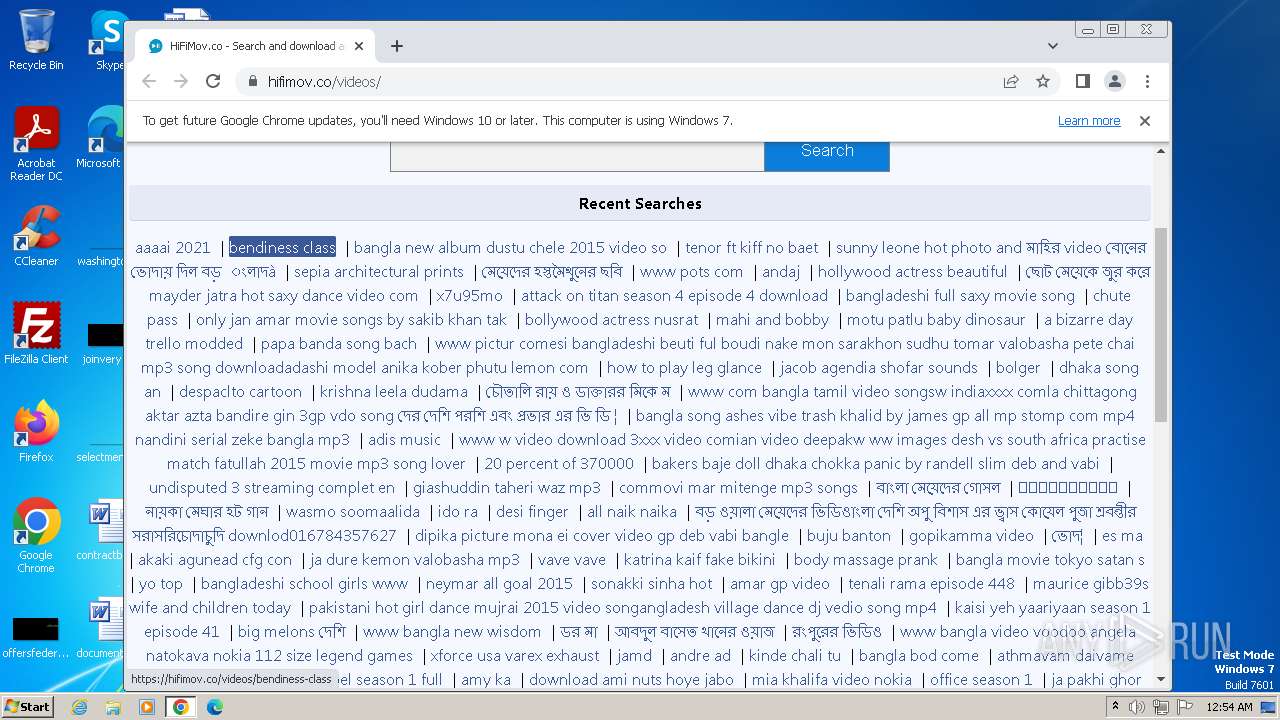
Task: Open the Chrome profile avatar menu
Action: point(1114,81)
